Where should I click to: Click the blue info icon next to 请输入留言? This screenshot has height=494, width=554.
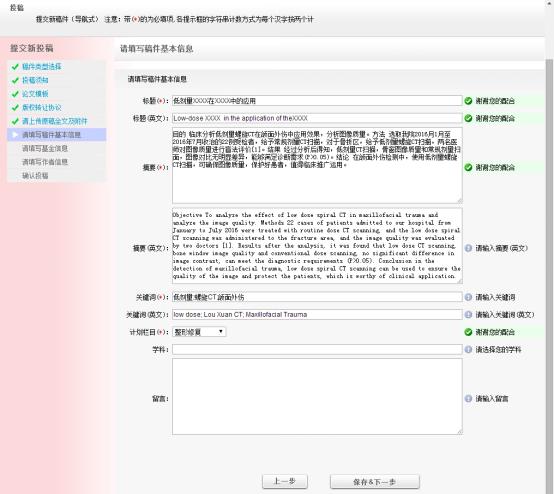tap(468, 399)
